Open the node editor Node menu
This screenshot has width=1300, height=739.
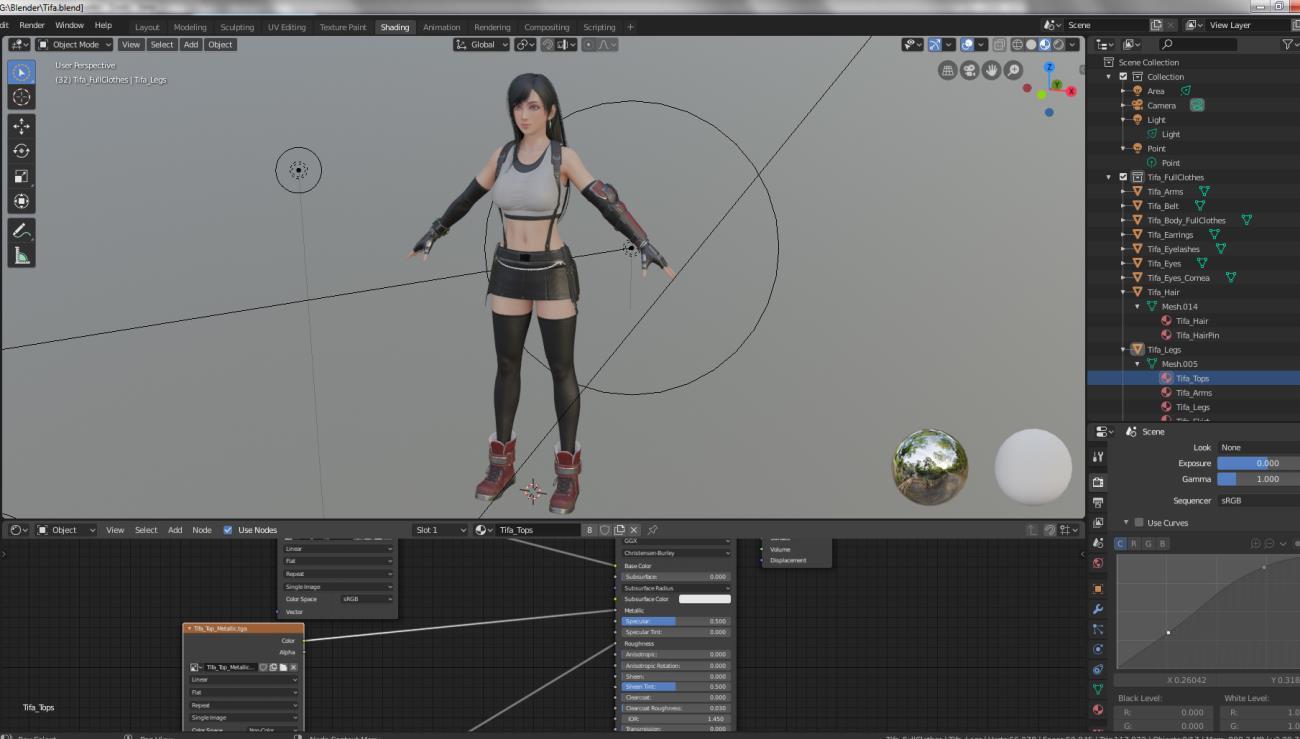coord(201,530)
